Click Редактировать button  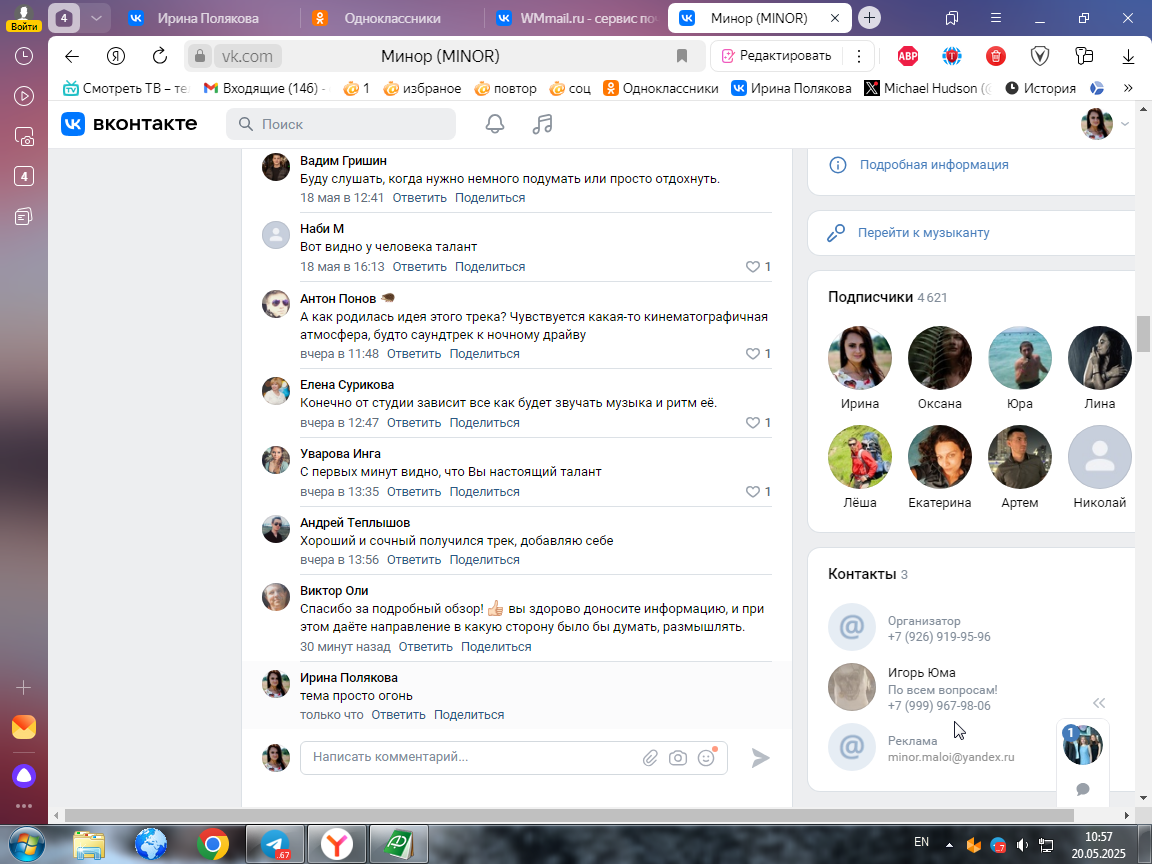coord(777,56)
